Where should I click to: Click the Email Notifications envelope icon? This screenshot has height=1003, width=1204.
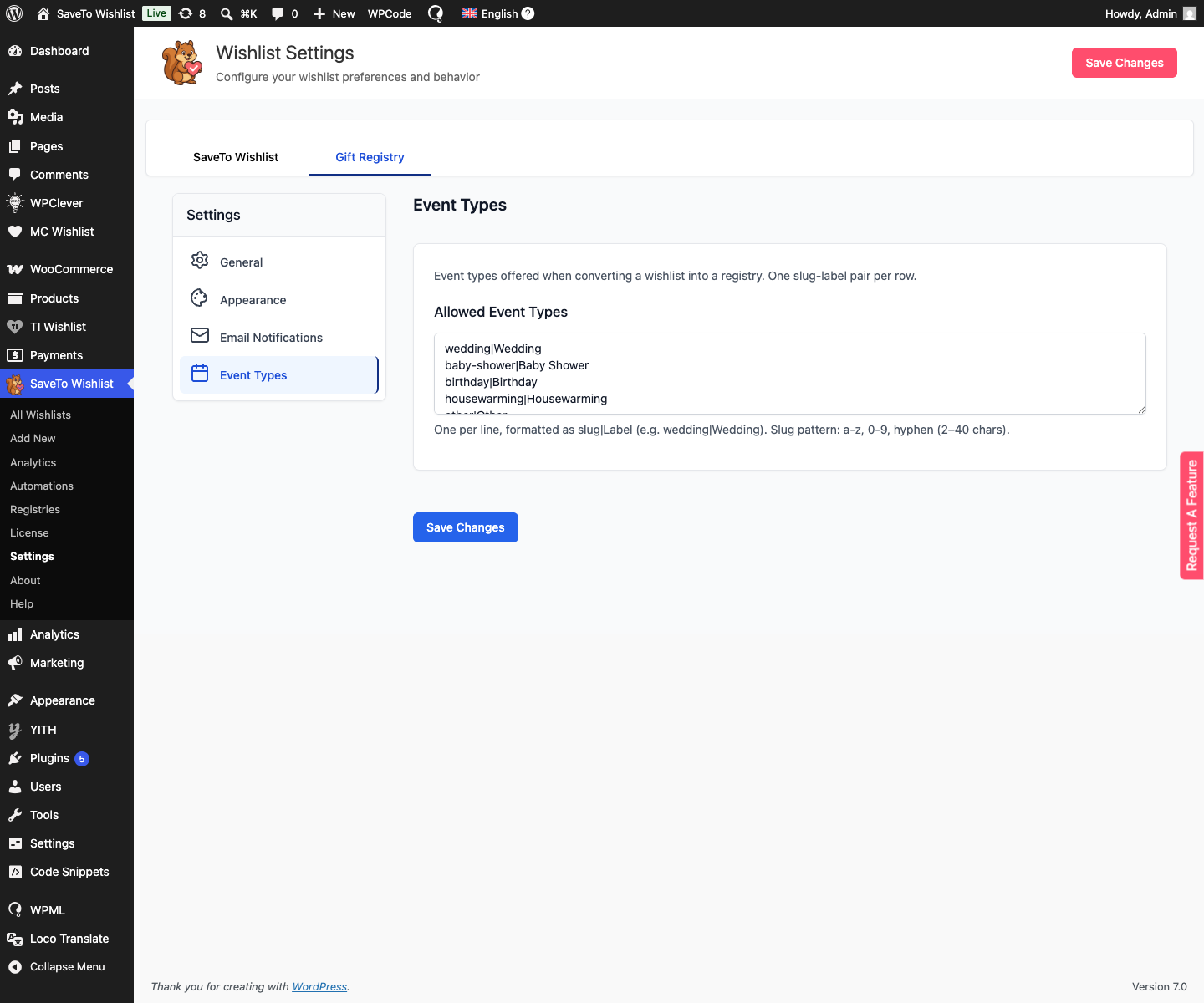(200, 335)
